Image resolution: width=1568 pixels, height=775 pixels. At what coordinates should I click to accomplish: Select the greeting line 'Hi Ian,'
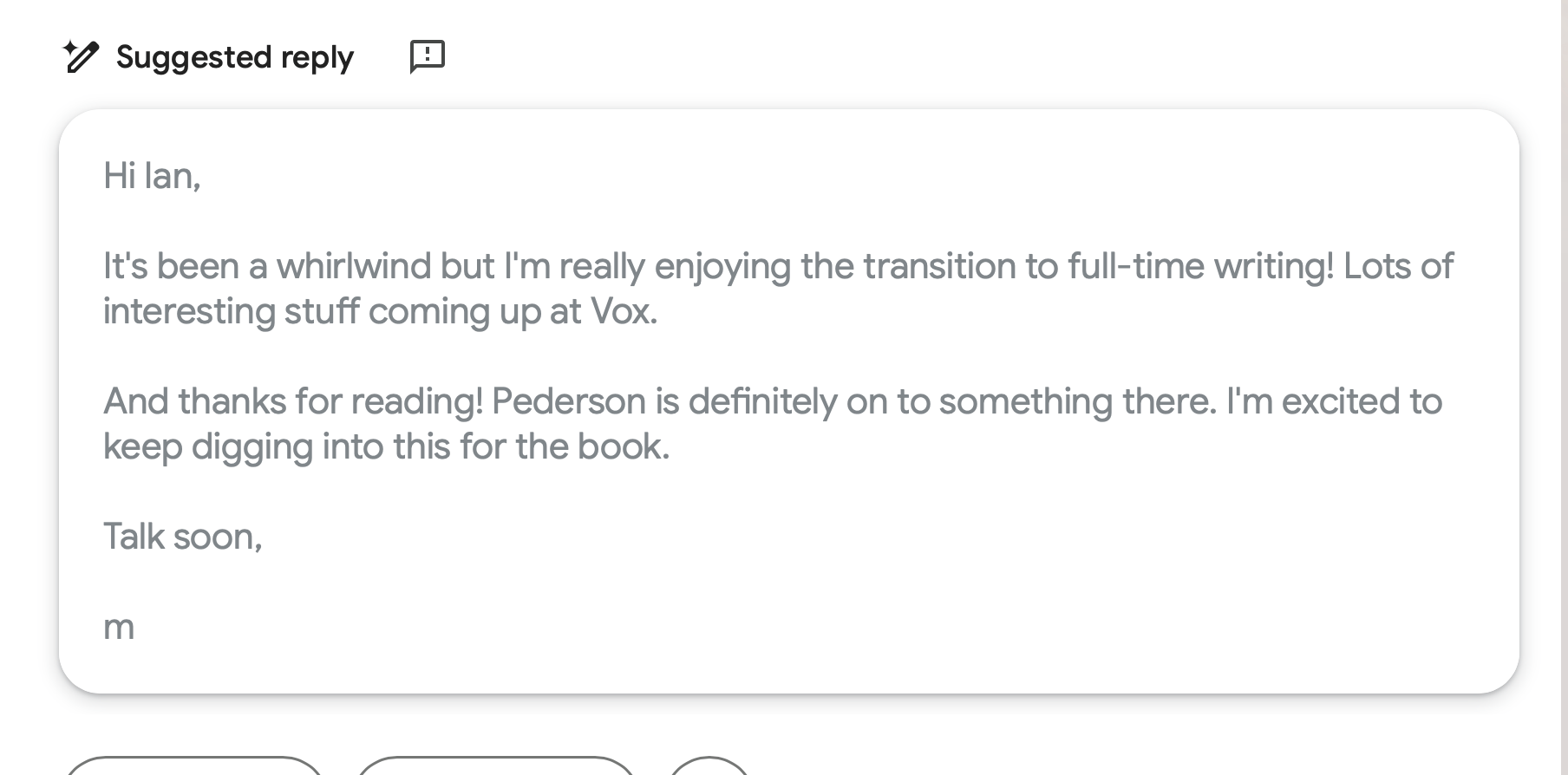(152, 176)
